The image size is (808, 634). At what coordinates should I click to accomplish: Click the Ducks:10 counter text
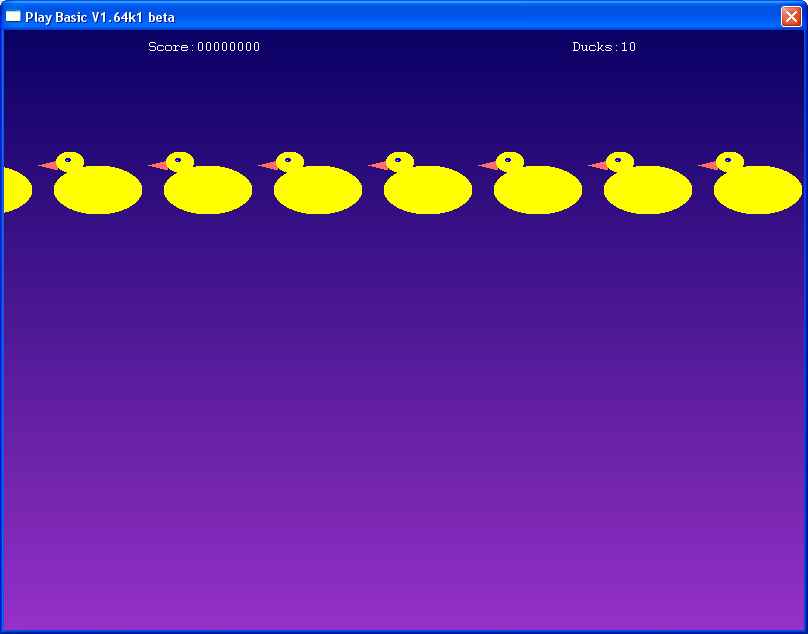(604, 47)
